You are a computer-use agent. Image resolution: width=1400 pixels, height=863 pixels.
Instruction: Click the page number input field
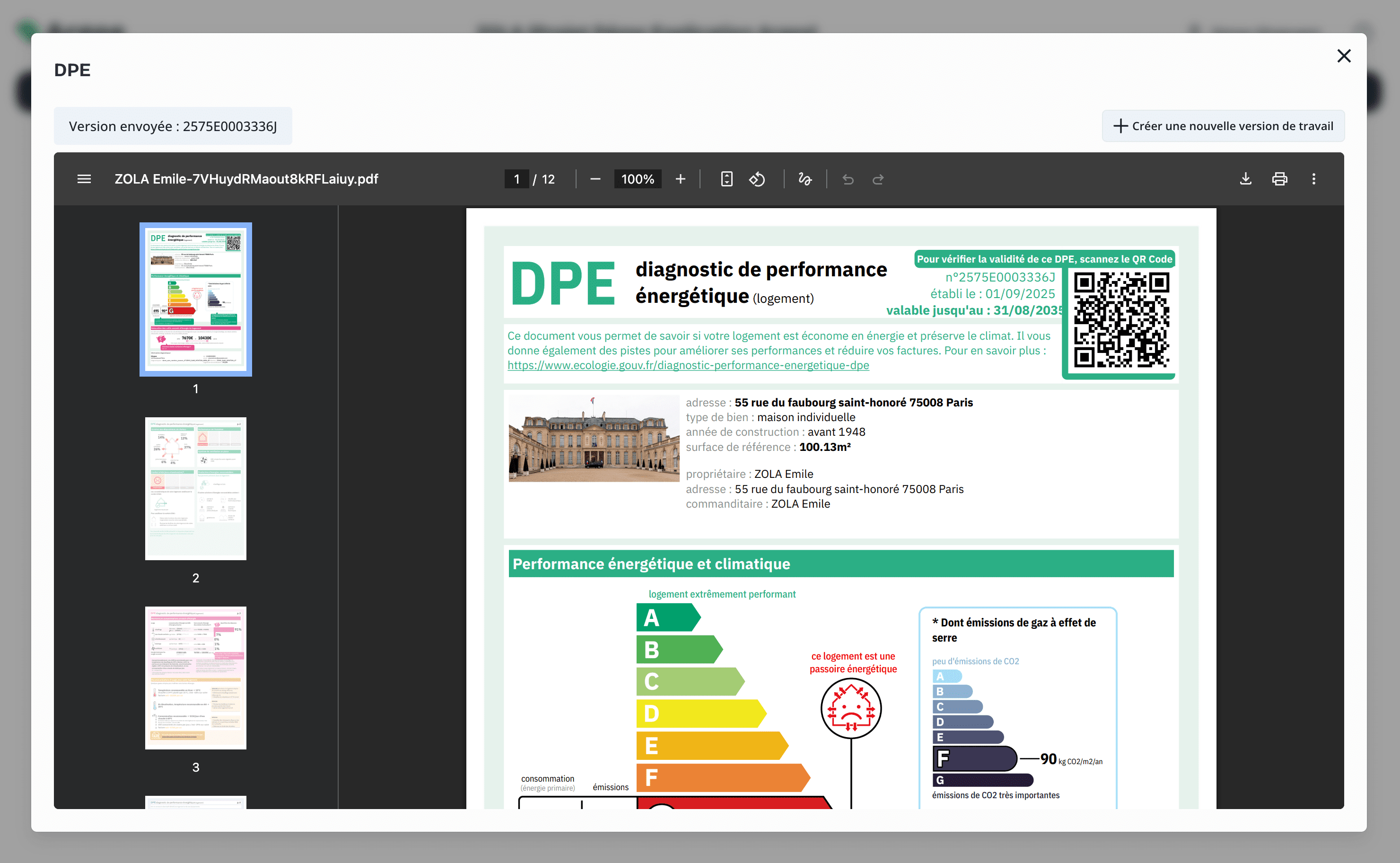tap(516, 179)
